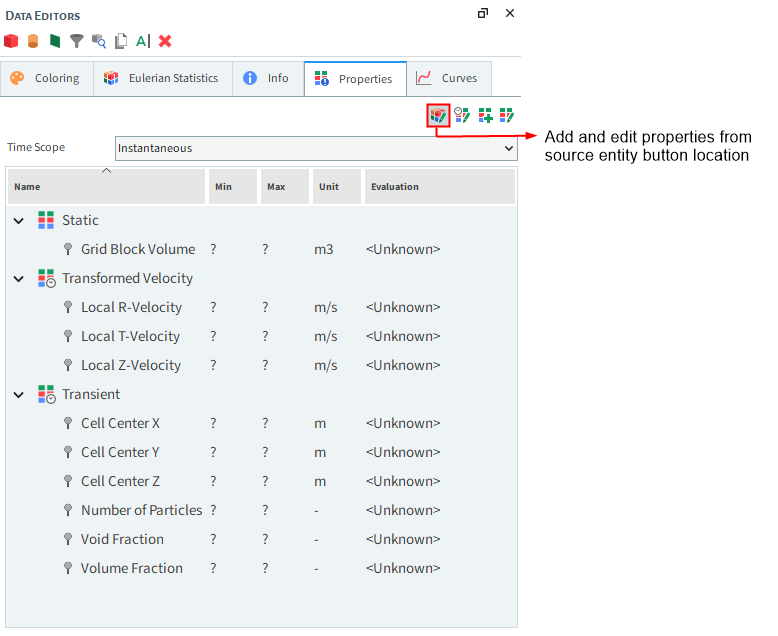This screenshot has height=636, width=778.
Task: Click the red X delete icon
Action: pyautogui.click(x=165, y=41)
